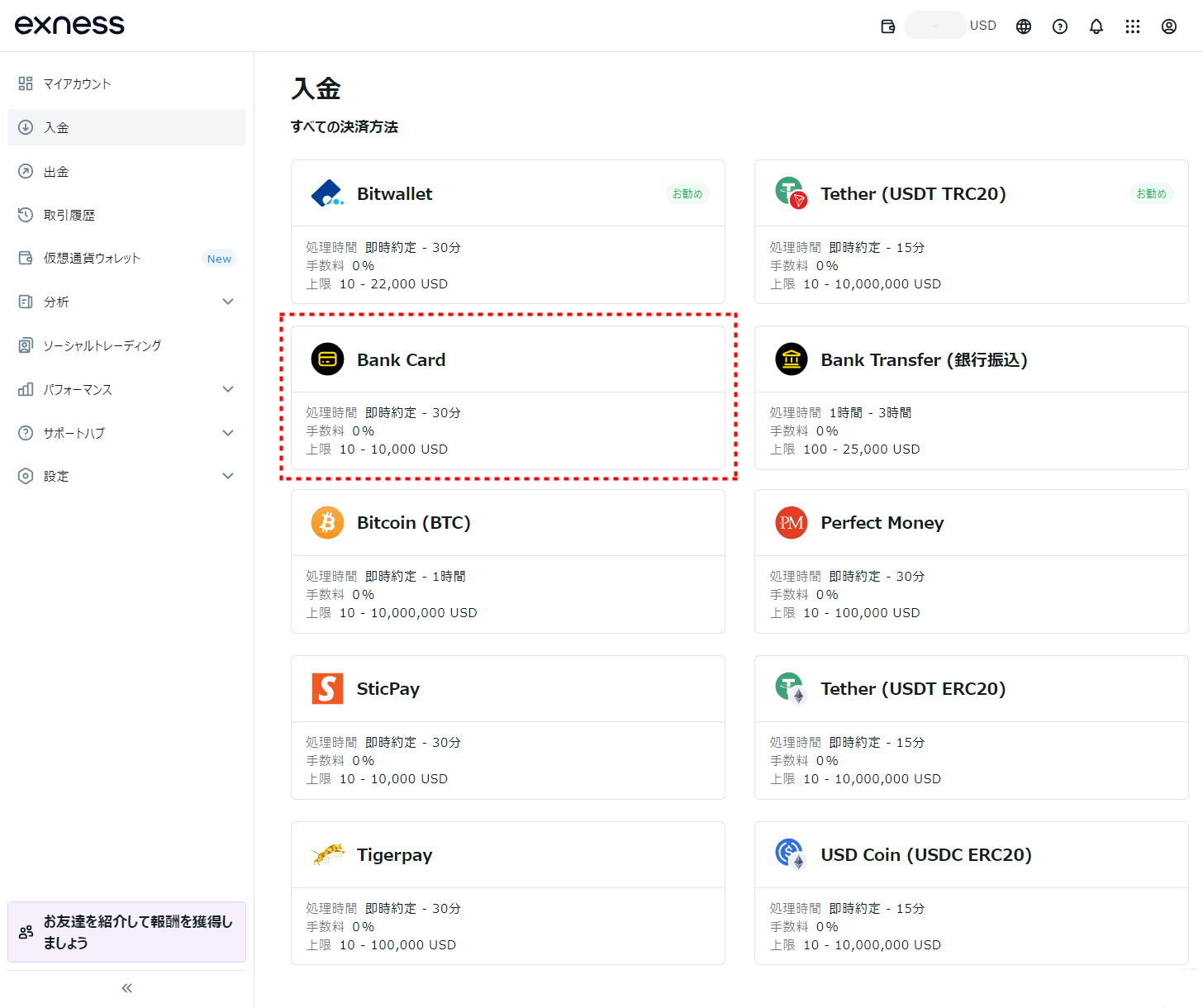Choose Tigerpay deposit method
1203x1008 pixels.
(508, 893)
